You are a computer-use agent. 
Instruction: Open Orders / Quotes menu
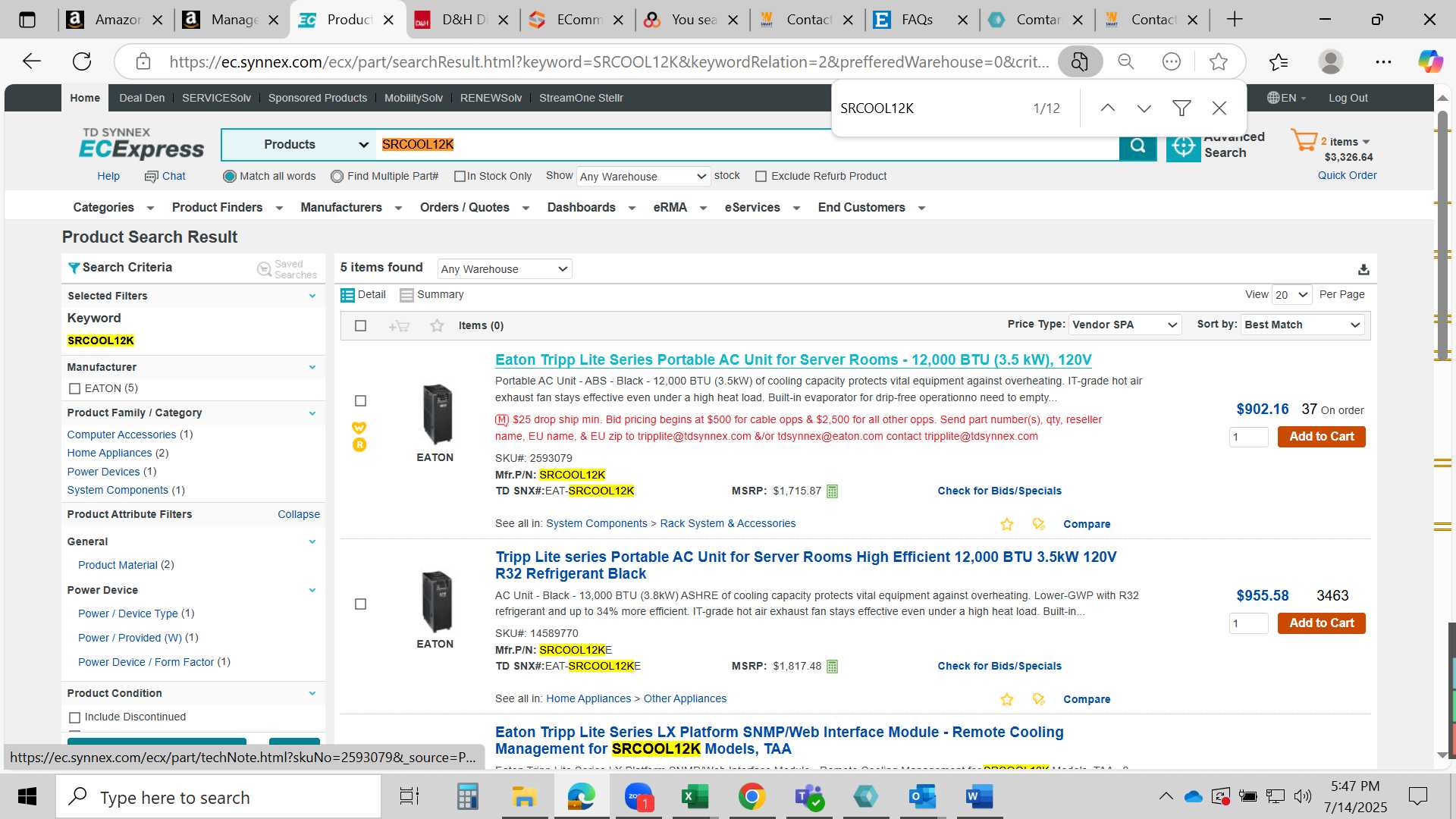point(474,208)
